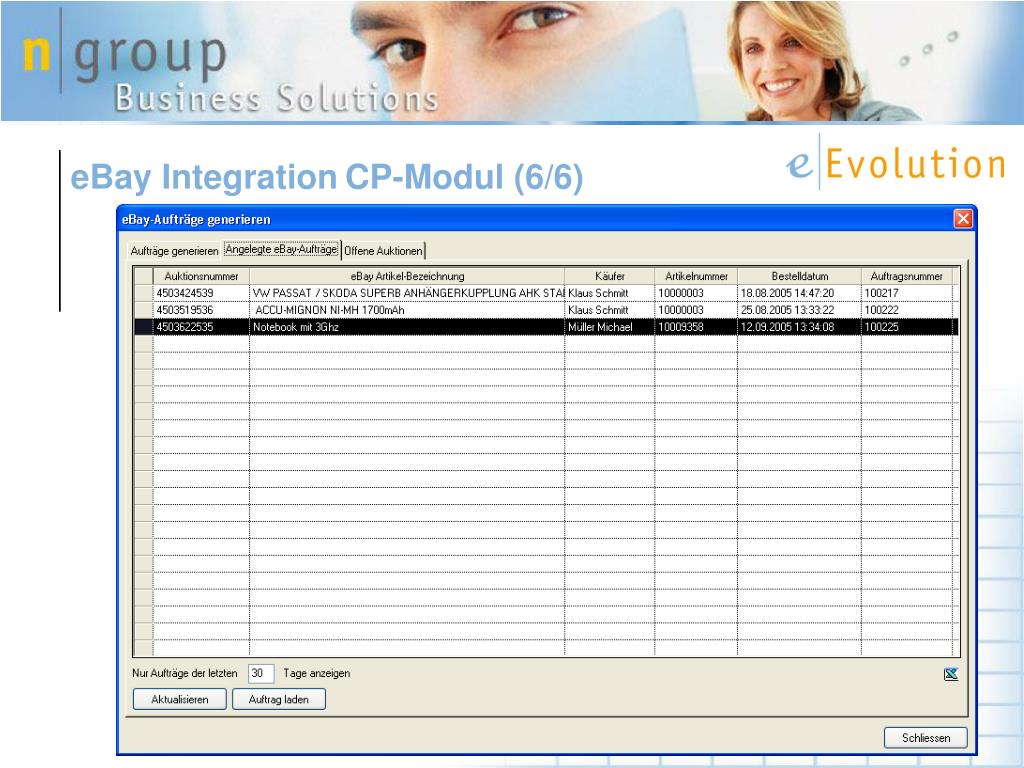Click Klaus Schmitt in ACCU-MIGNON row

pos(609,310)
